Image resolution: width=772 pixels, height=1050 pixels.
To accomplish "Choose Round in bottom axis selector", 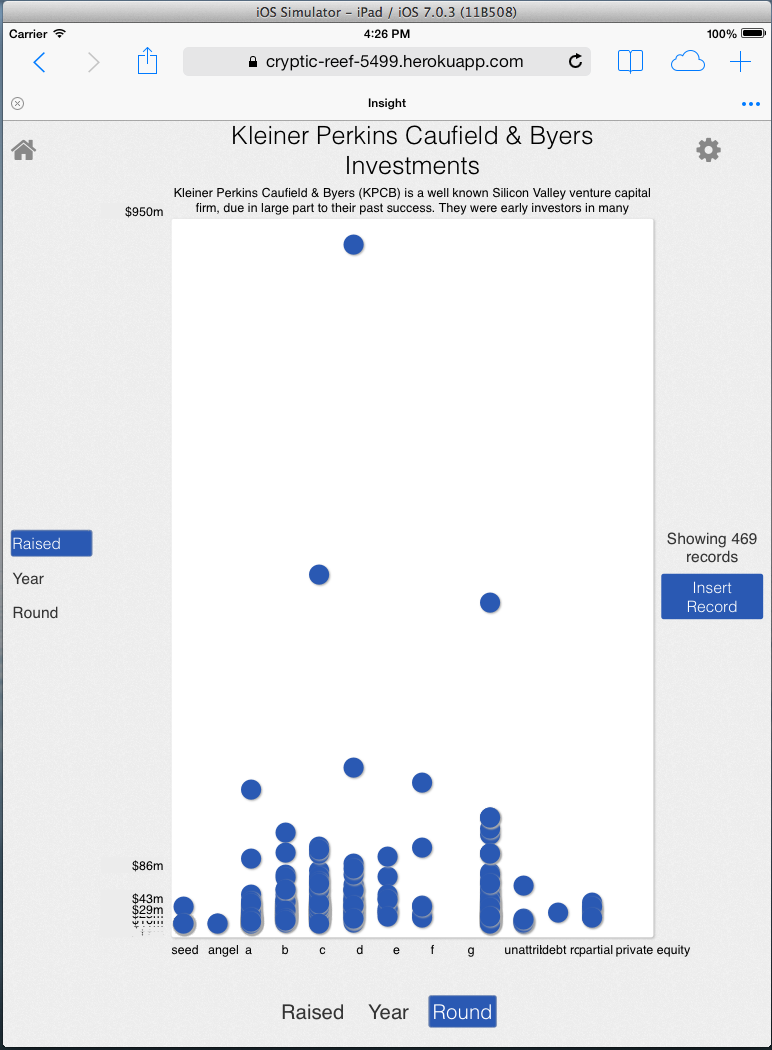I will click(463, 1011).
